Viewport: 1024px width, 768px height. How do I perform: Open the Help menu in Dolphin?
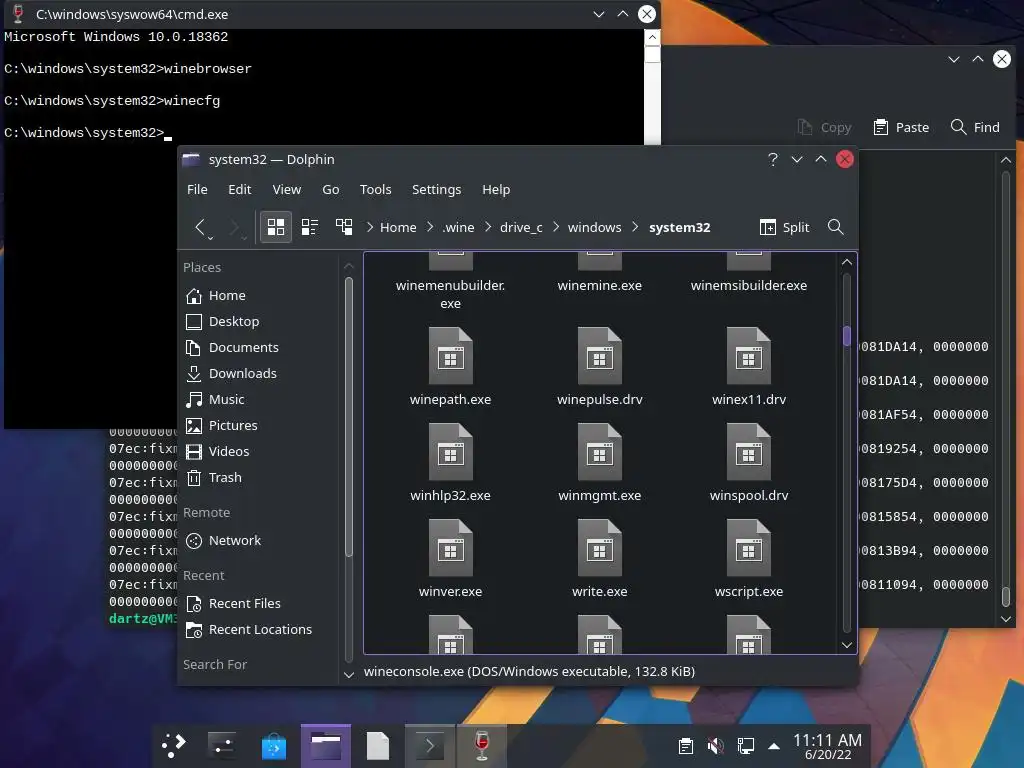click(x=496, y=189)
